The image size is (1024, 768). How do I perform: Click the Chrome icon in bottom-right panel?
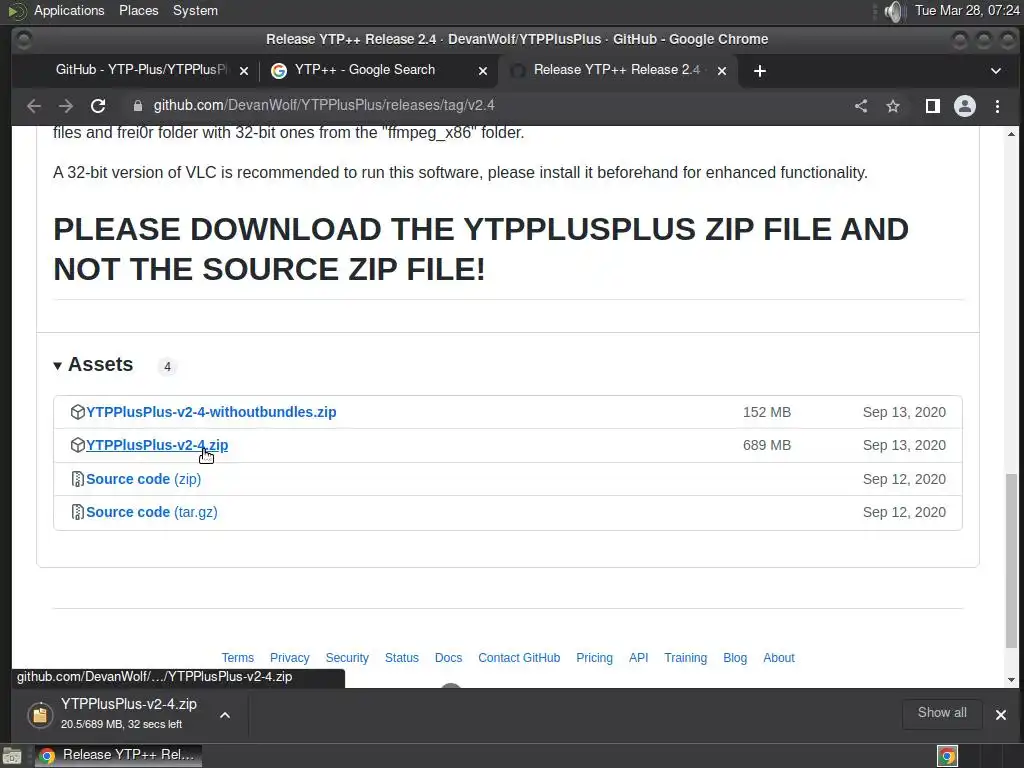pos(947,756)
